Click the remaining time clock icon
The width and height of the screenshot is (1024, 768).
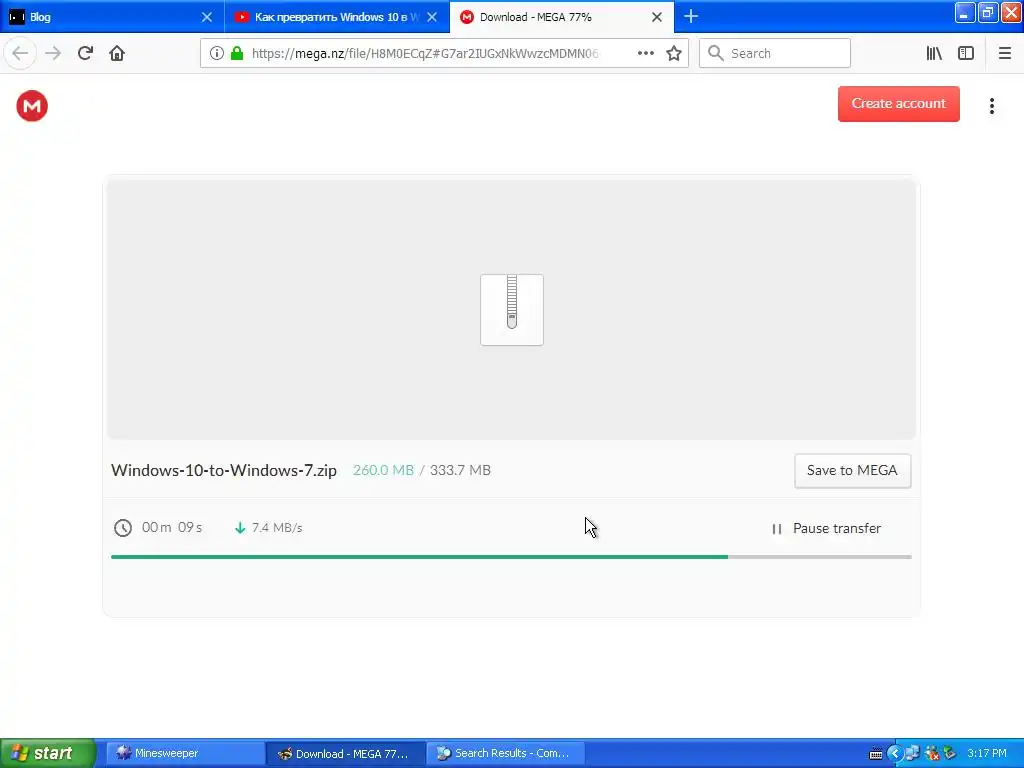coord(123,528)
